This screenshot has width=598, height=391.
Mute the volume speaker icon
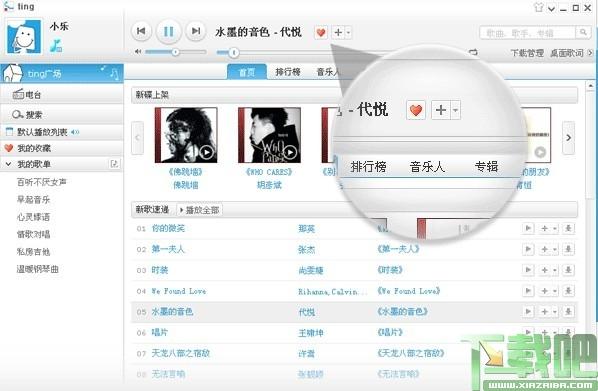click(x=138, y=51)
